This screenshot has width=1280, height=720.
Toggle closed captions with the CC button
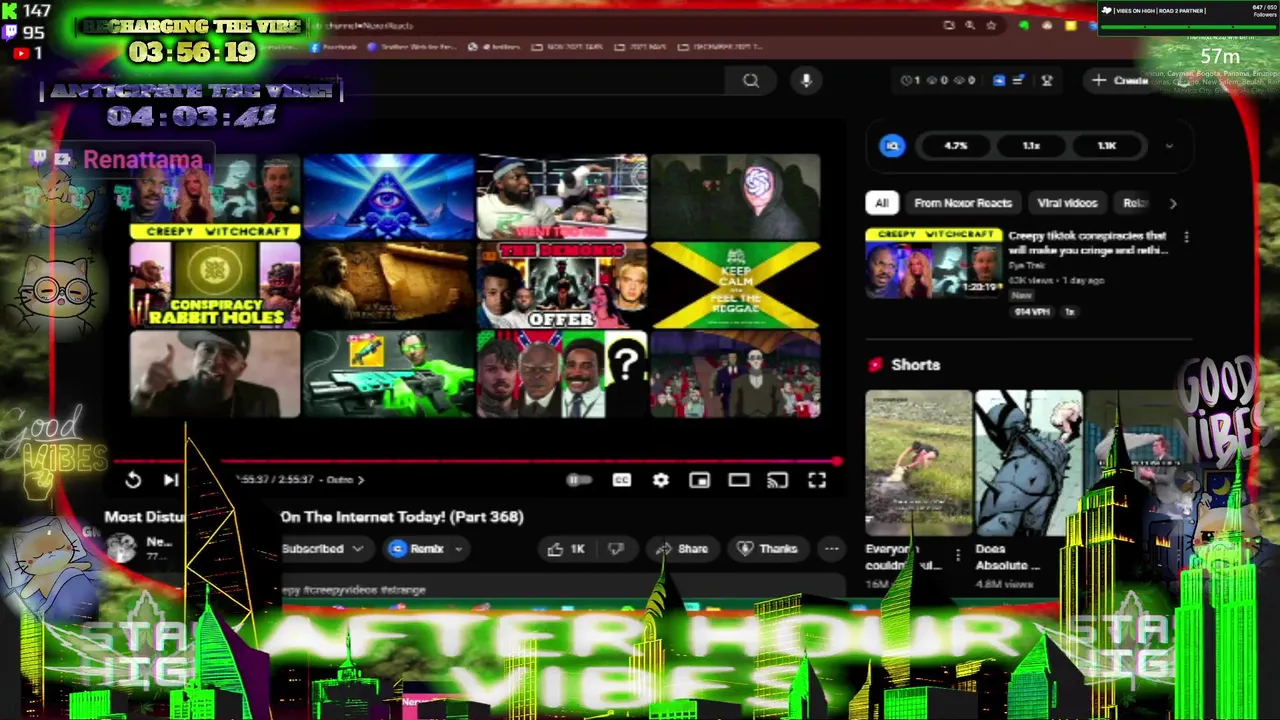[621, 481]
